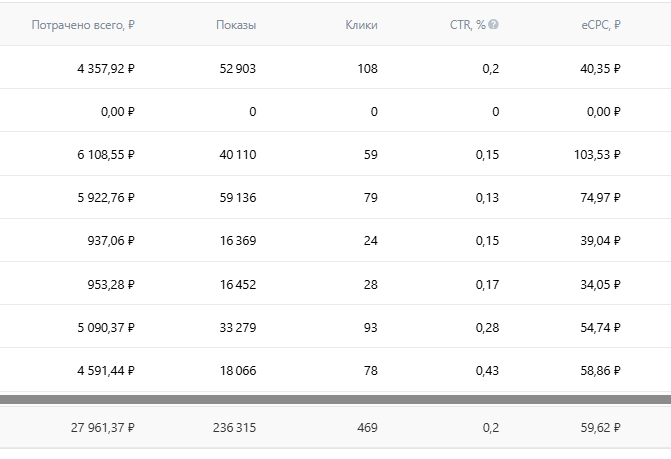Click the CTR help question mark icon

pyautogui.click(x=494, y=25)
